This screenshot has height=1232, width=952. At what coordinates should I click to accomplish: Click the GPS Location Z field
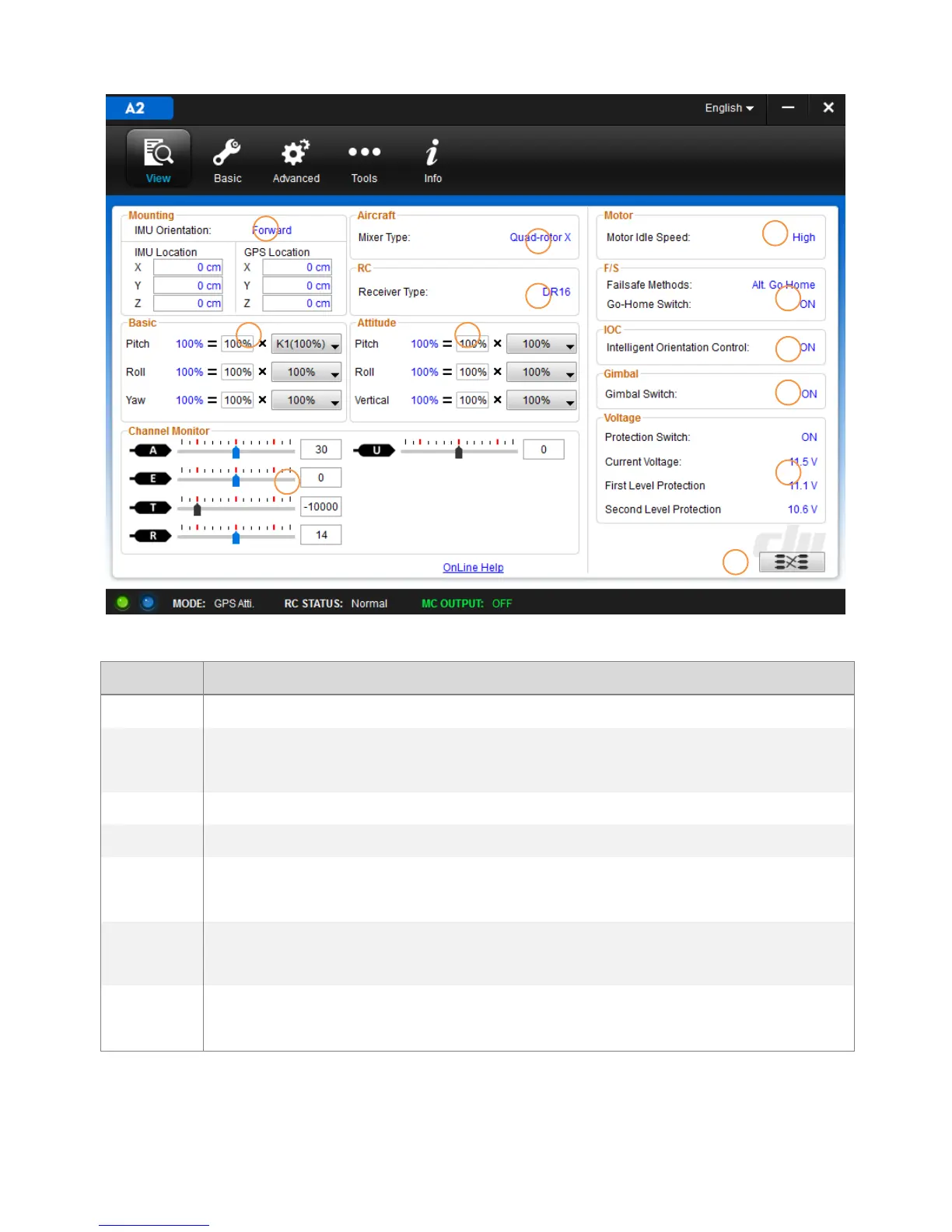click(297, 303)
